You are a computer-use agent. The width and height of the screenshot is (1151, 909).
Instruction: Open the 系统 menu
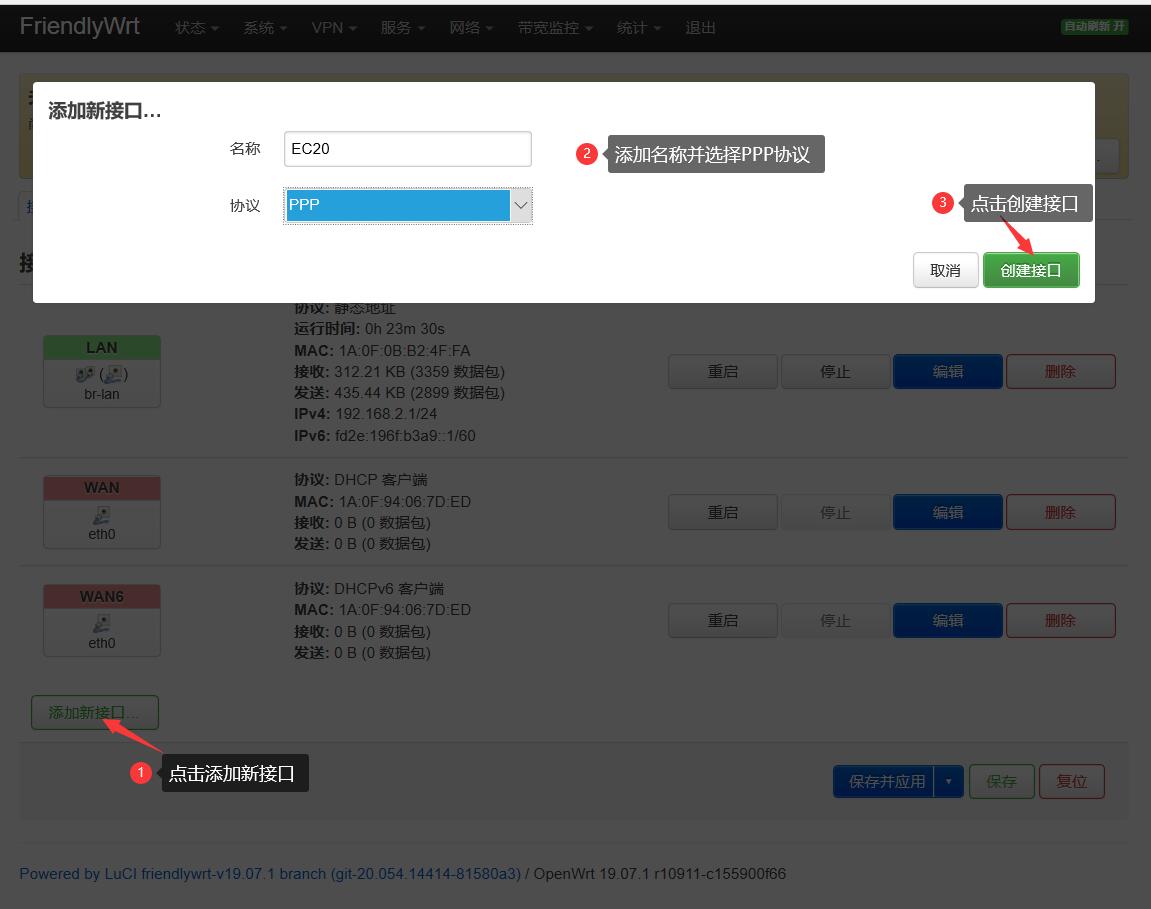pos(262,27)
